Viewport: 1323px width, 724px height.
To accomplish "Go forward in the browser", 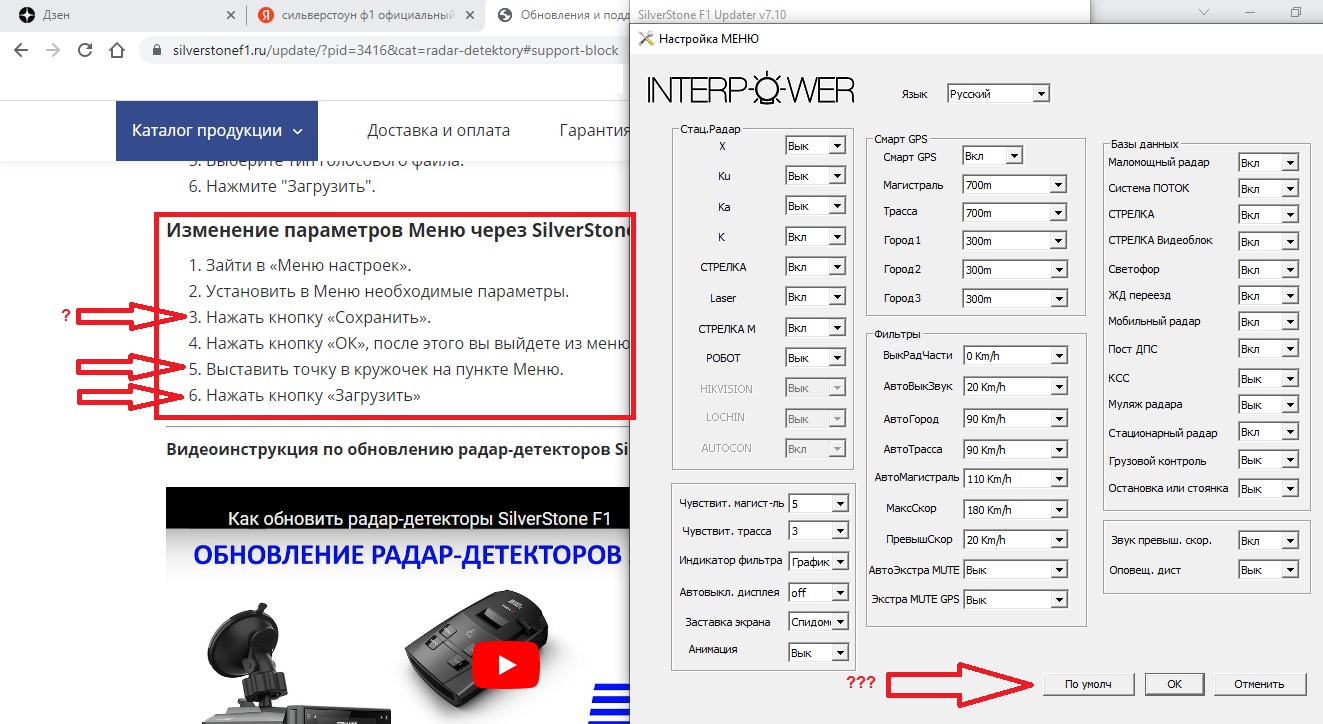I will pos(53,50).
